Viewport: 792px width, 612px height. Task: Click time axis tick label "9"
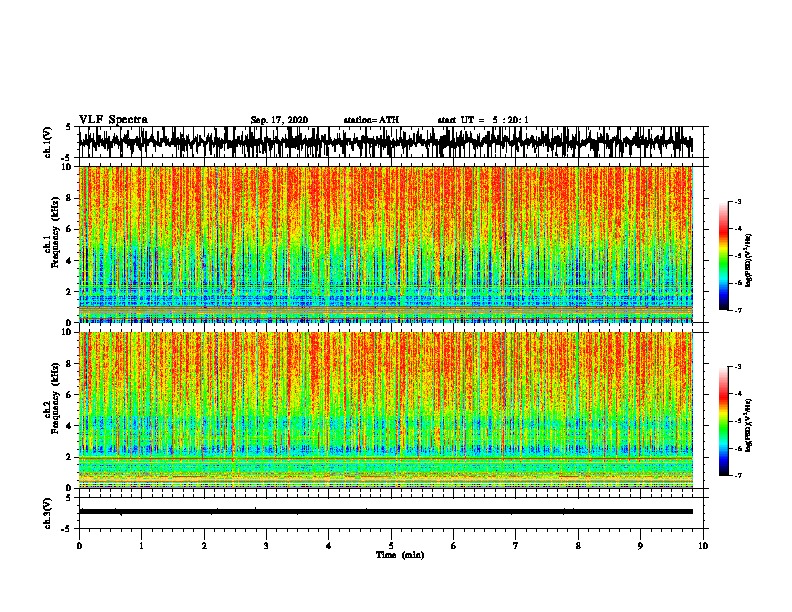coord(640,546)
